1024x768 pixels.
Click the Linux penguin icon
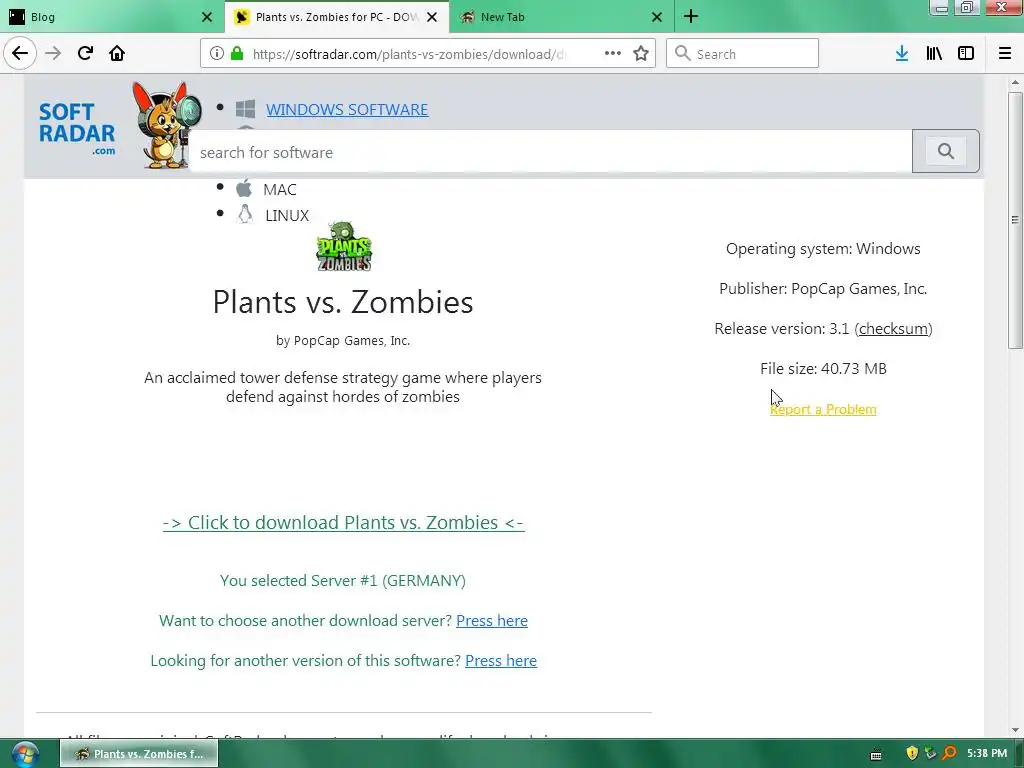pos(246,214)
